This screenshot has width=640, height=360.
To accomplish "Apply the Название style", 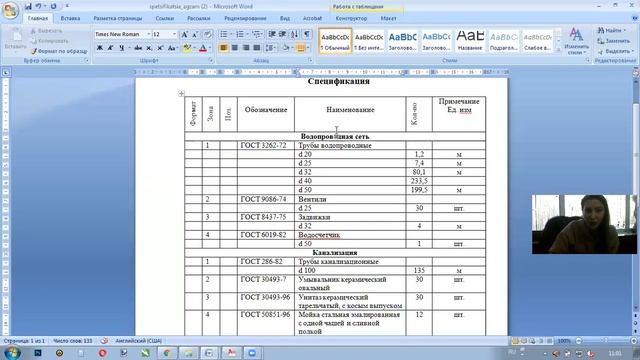I will click(469, 41).
